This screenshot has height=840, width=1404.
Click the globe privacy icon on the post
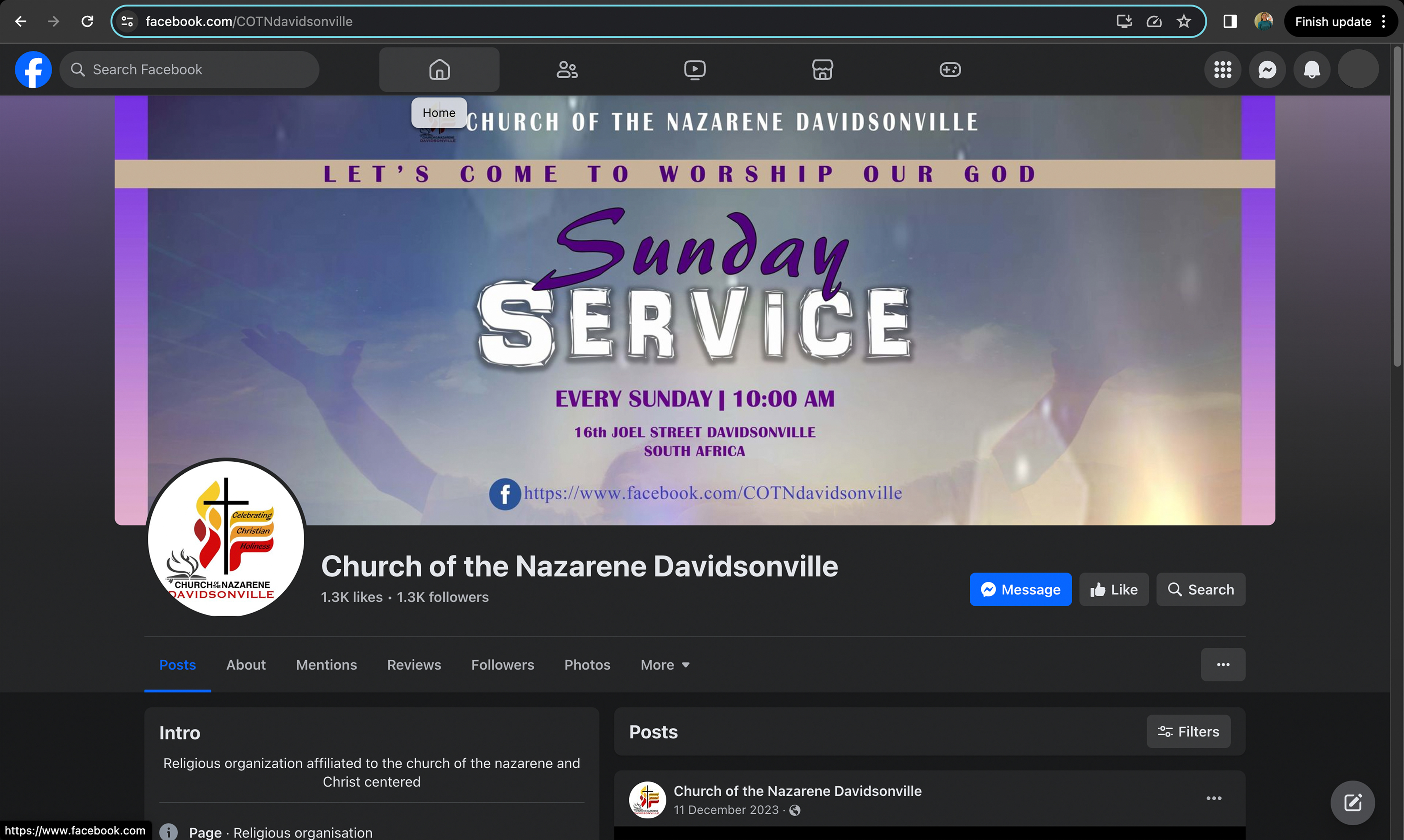pyautogui.click(x=795, y=810)
